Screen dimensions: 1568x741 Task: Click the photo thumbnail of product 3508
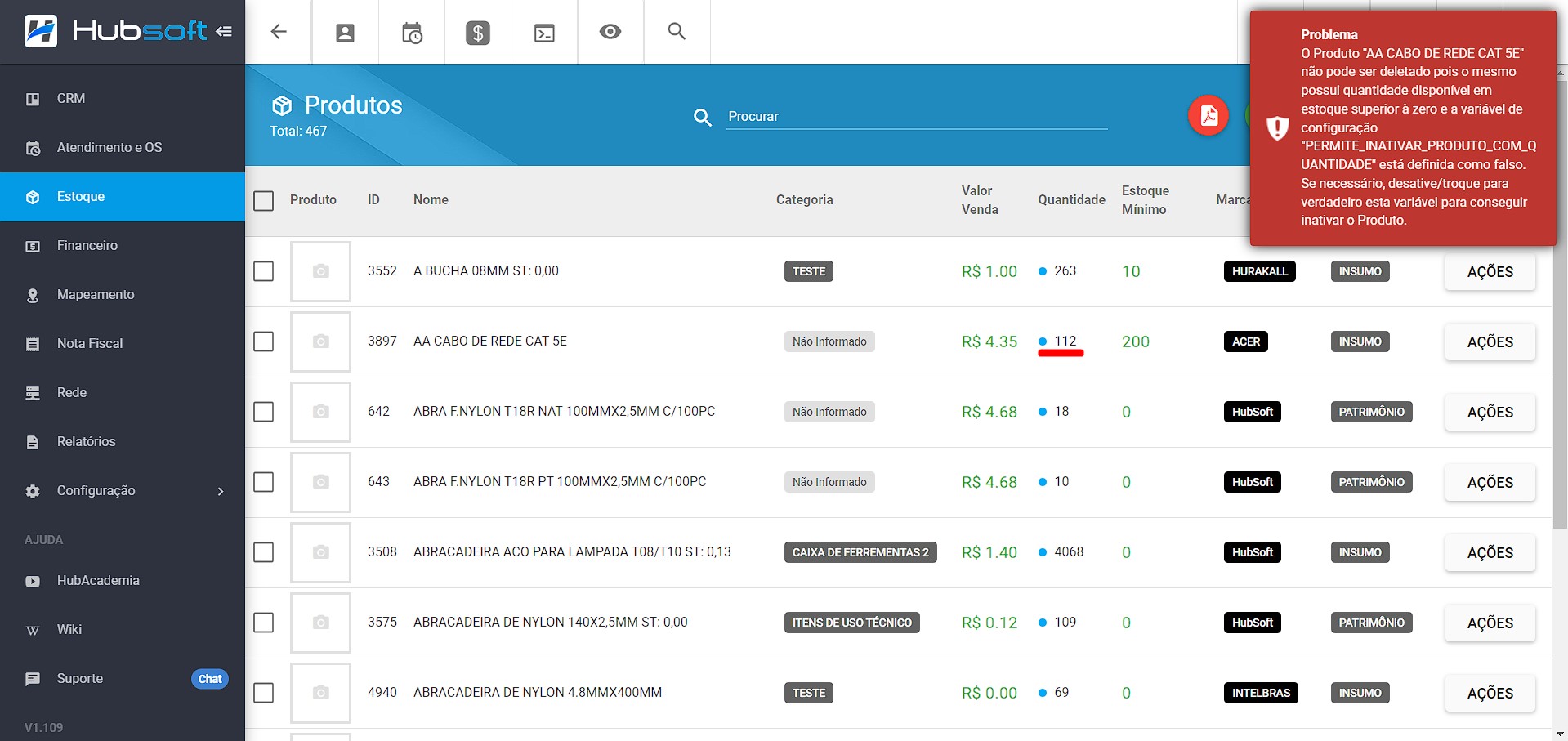coord(320,552)
